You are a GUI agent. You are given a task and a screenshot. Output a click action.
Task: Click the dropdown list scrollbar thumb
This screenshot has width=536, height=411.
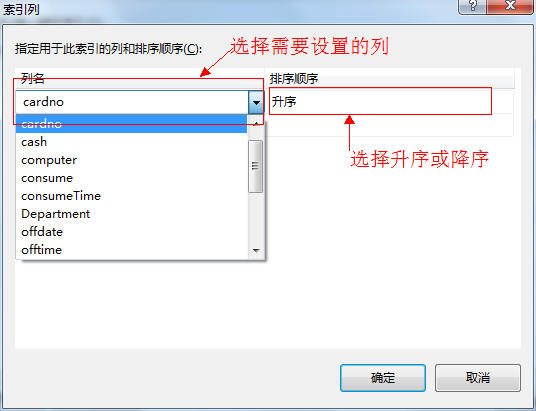[256, 167]
